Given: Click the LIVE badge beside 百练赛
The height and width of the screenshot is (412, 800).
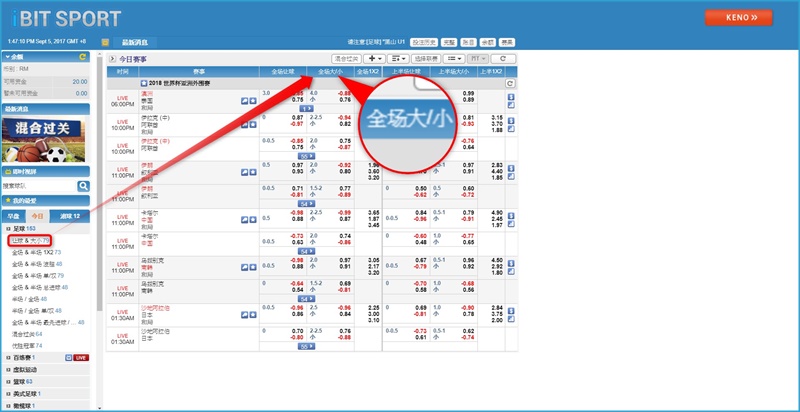Looking at the screenshot, I should 81,357.
